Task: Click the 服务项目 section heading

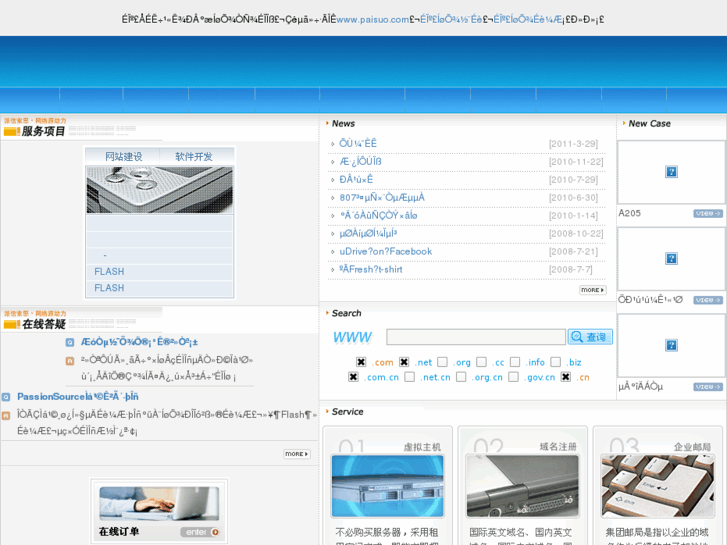Action: (x=44, y=131)
